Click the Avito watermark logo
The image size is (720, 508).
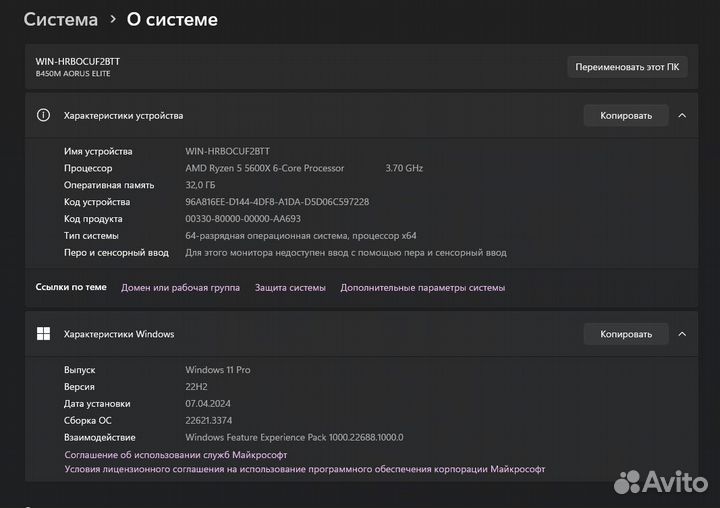click(x=659, y=482)
